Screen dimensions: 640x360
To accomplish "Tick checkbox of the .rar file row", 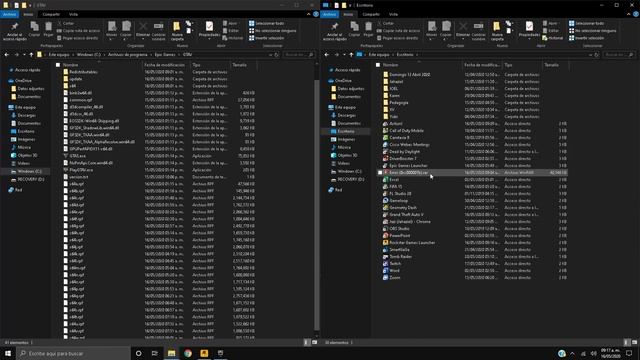I will coord(380,173).
